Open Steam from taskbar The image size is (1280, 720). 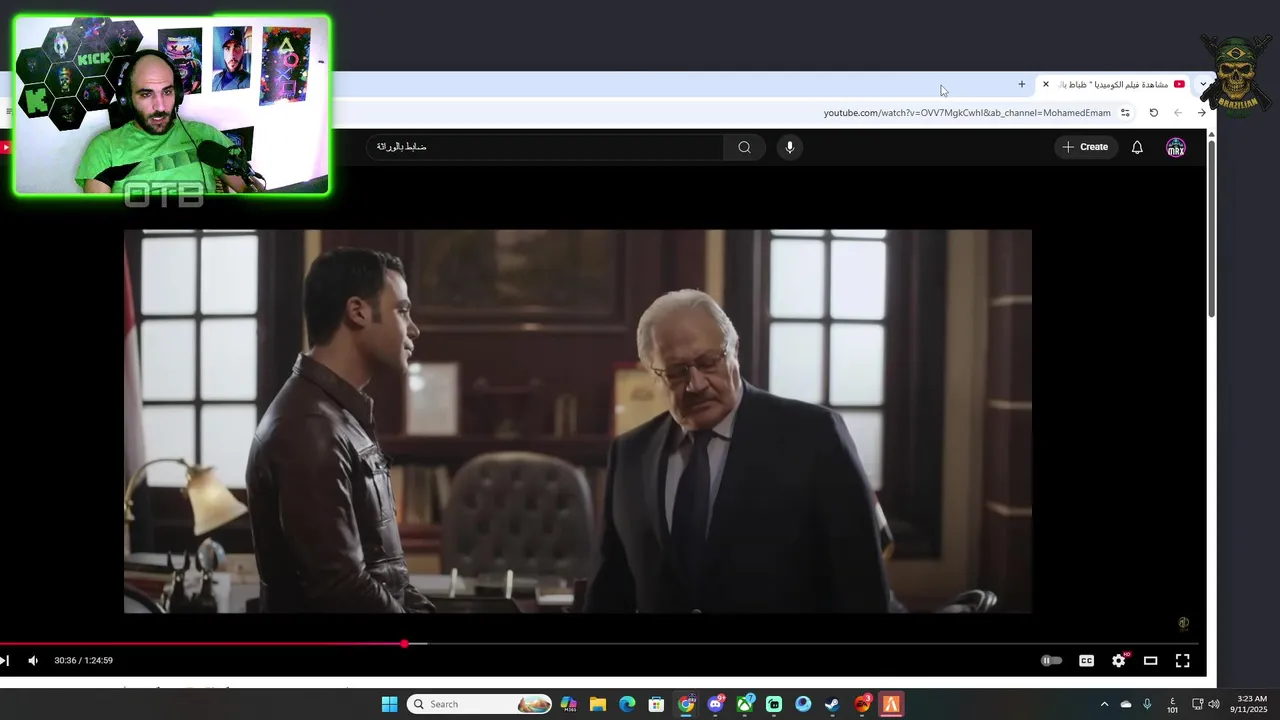832,704
